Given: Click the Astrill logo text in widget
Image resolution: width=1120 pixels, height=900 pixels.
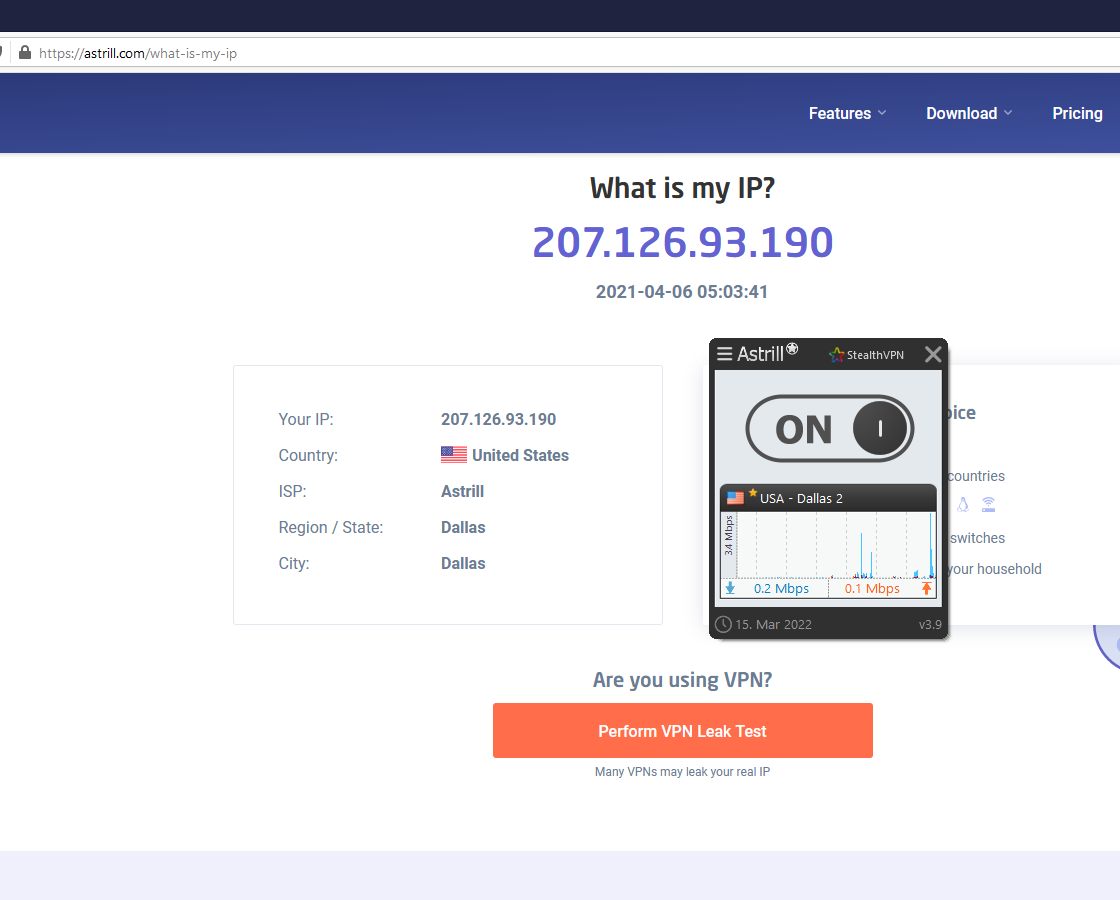Looking at the screenshot, I should (761, 354).
